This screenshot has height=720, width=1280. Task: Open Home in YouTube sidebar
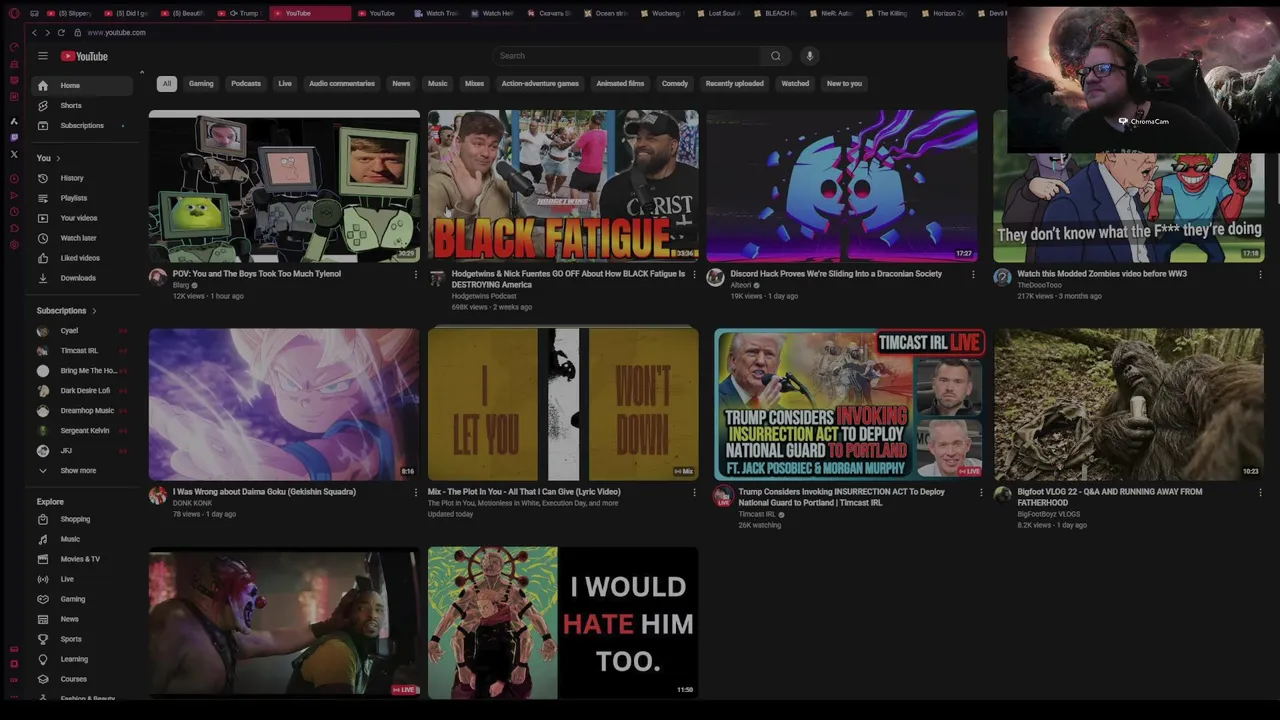tap(80, 86)
